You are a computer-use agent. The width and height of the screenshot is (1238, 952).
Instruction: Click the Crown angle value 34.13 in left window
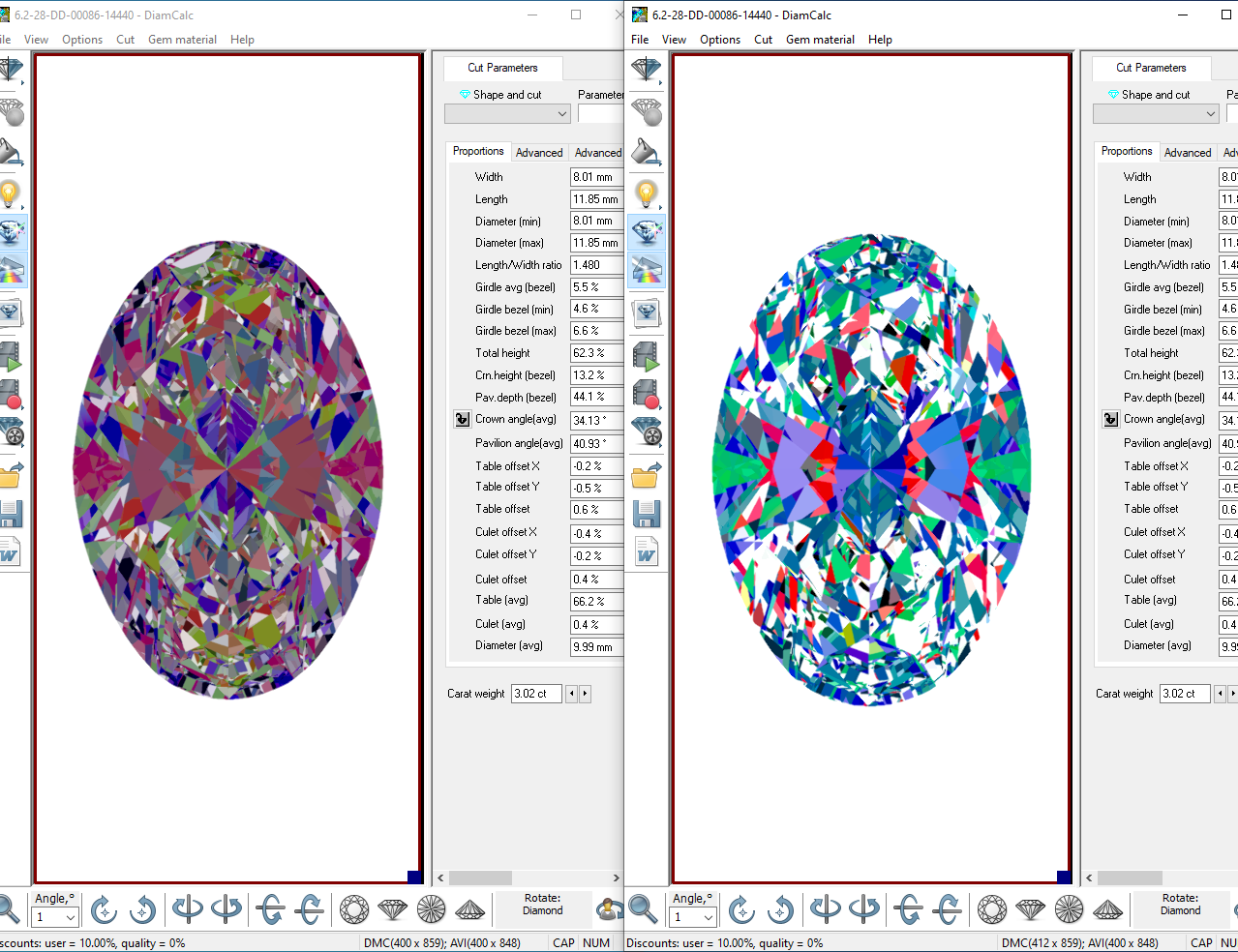[x=596, y=421]
